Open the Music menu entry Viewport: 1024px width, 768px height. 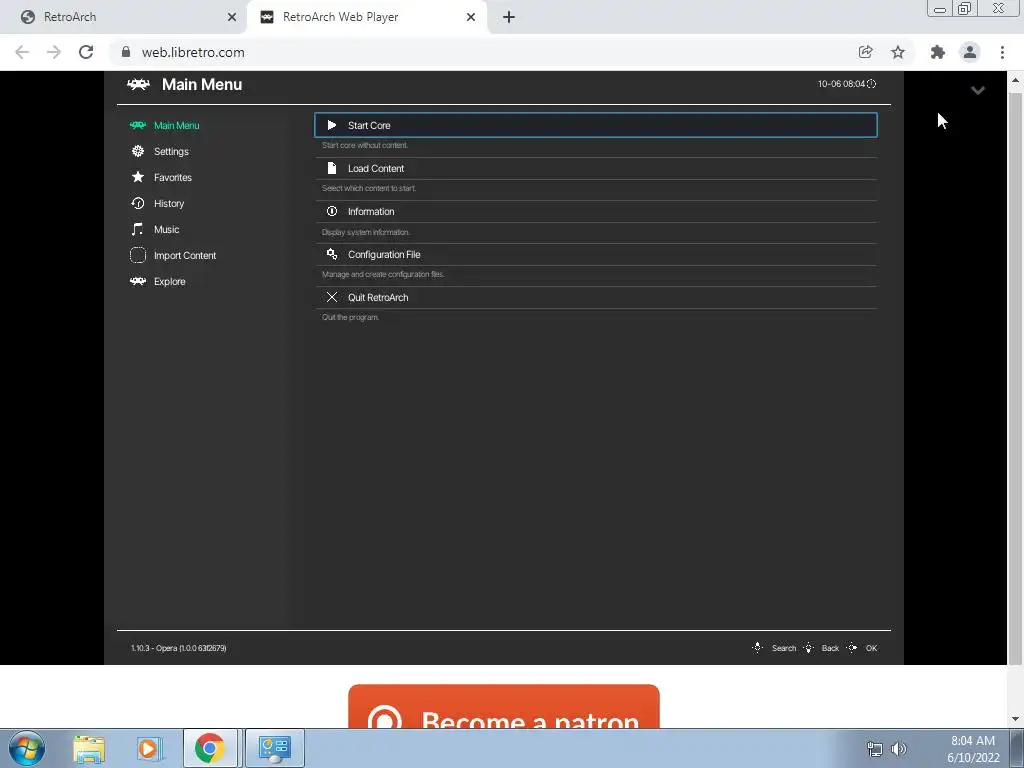[166, 230]
